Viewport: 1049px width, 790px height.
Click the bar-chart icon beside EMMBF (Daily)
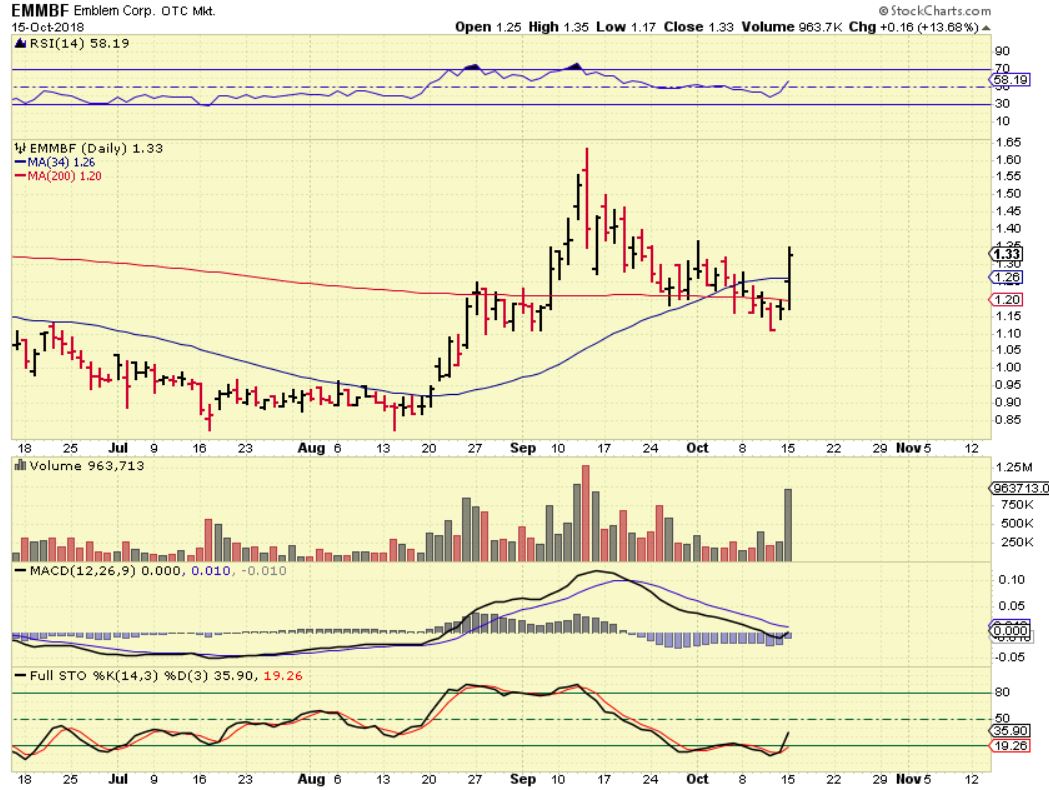(x=20, y=149)
